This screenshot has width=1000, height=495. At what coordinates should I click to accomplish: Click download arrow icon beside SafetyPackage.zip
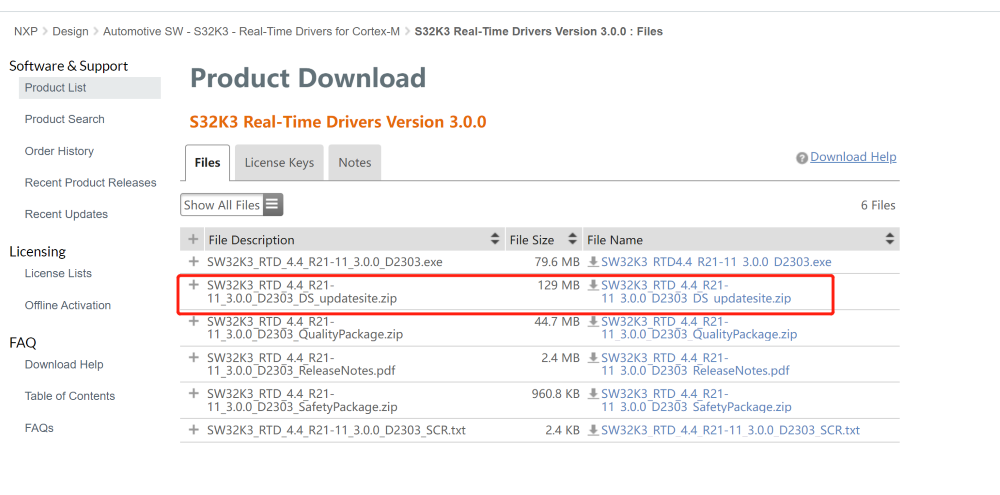(x=593, y=394)
